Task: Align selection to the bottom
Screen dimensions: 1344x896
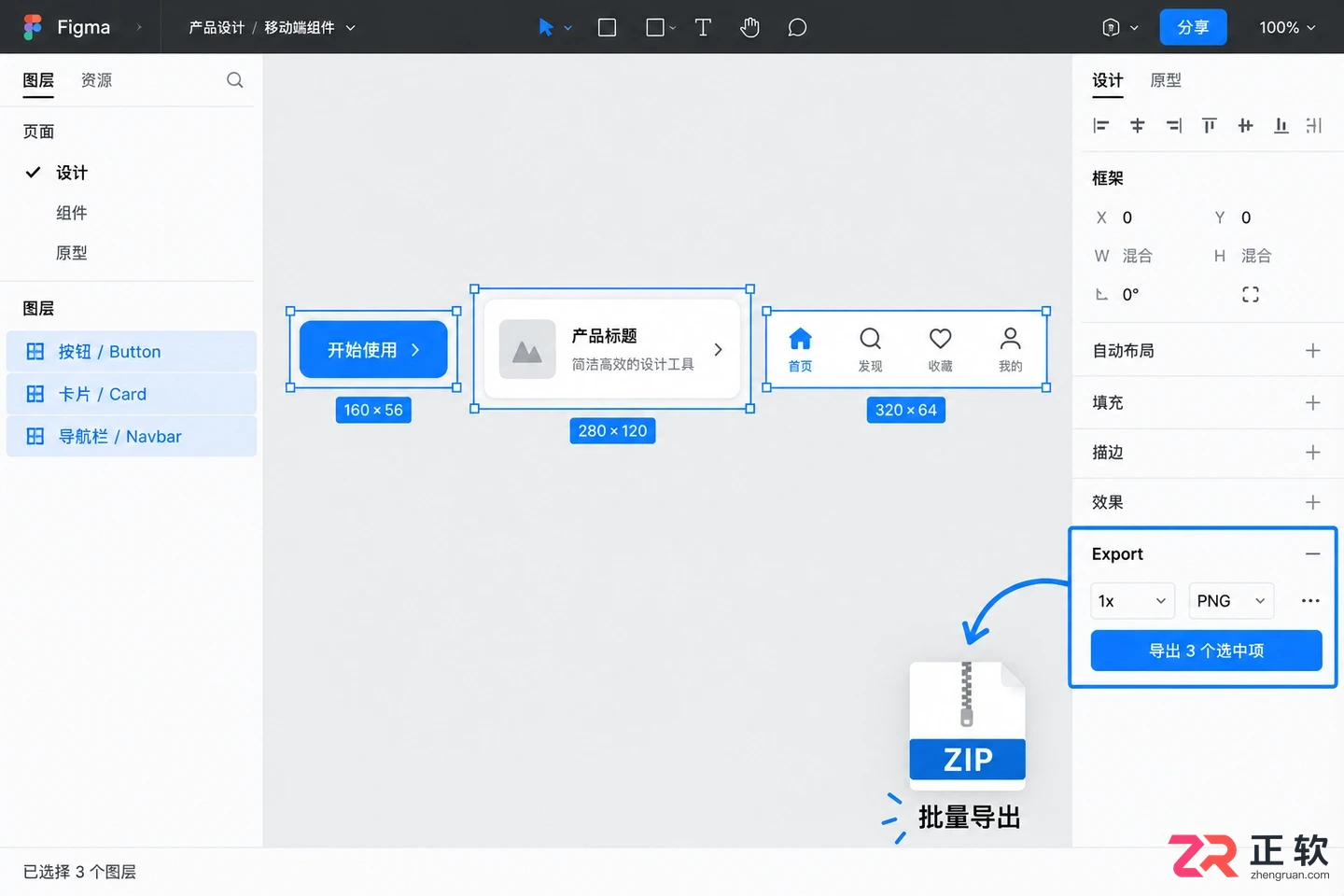Action: (1281, 125)
